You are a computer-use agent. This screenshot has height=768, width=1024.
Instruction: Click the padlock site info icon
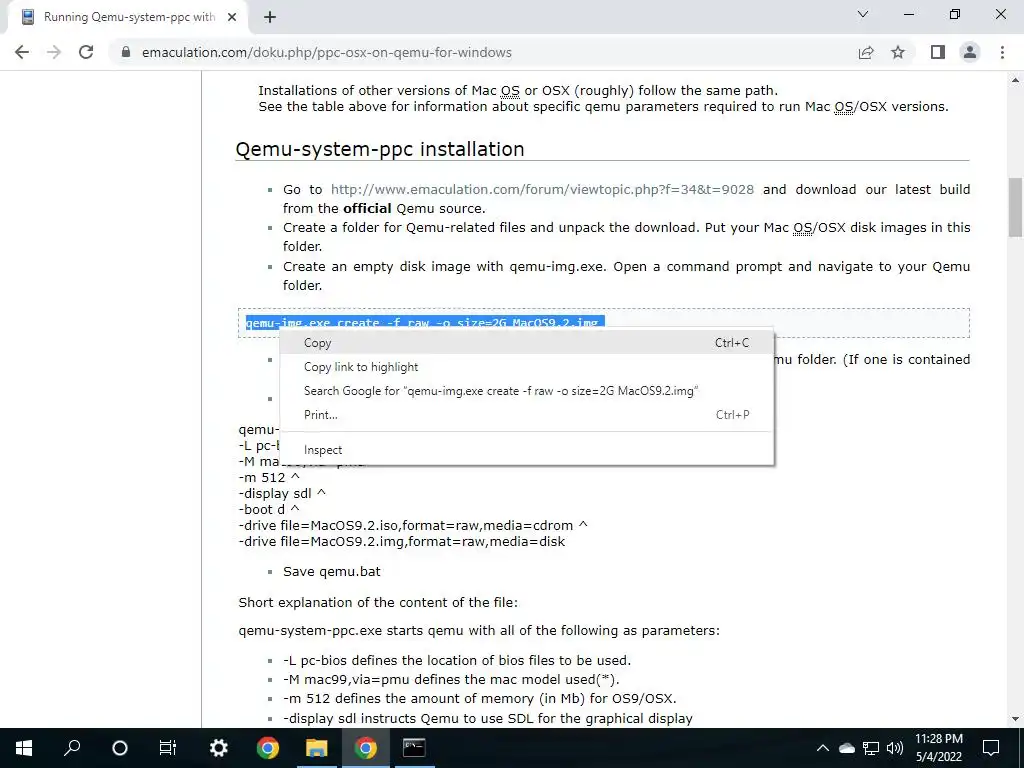pos(126,52)
